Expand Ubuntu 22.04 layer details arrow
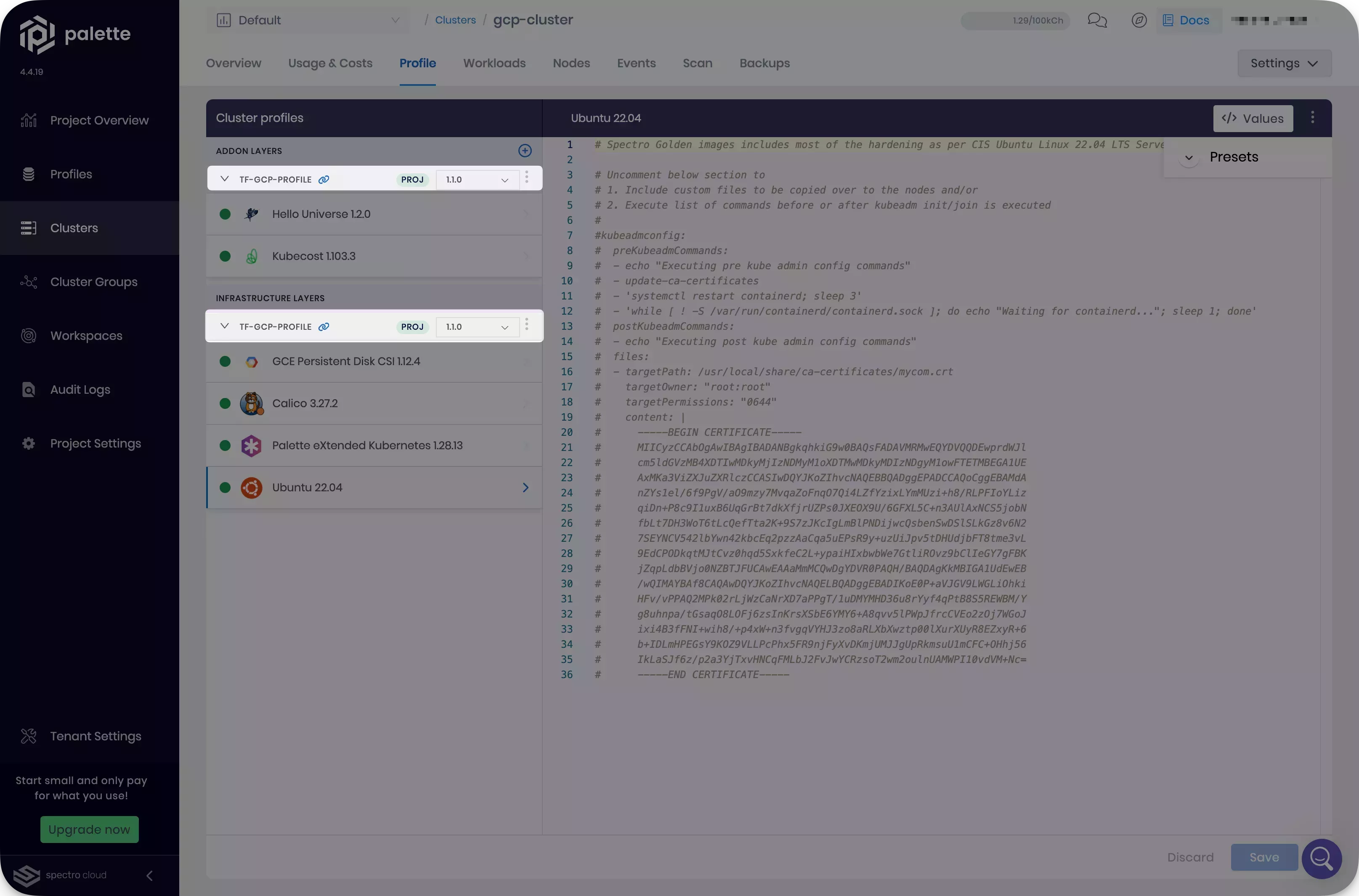This screenshot has width=1359, height=896. (524, 487)
